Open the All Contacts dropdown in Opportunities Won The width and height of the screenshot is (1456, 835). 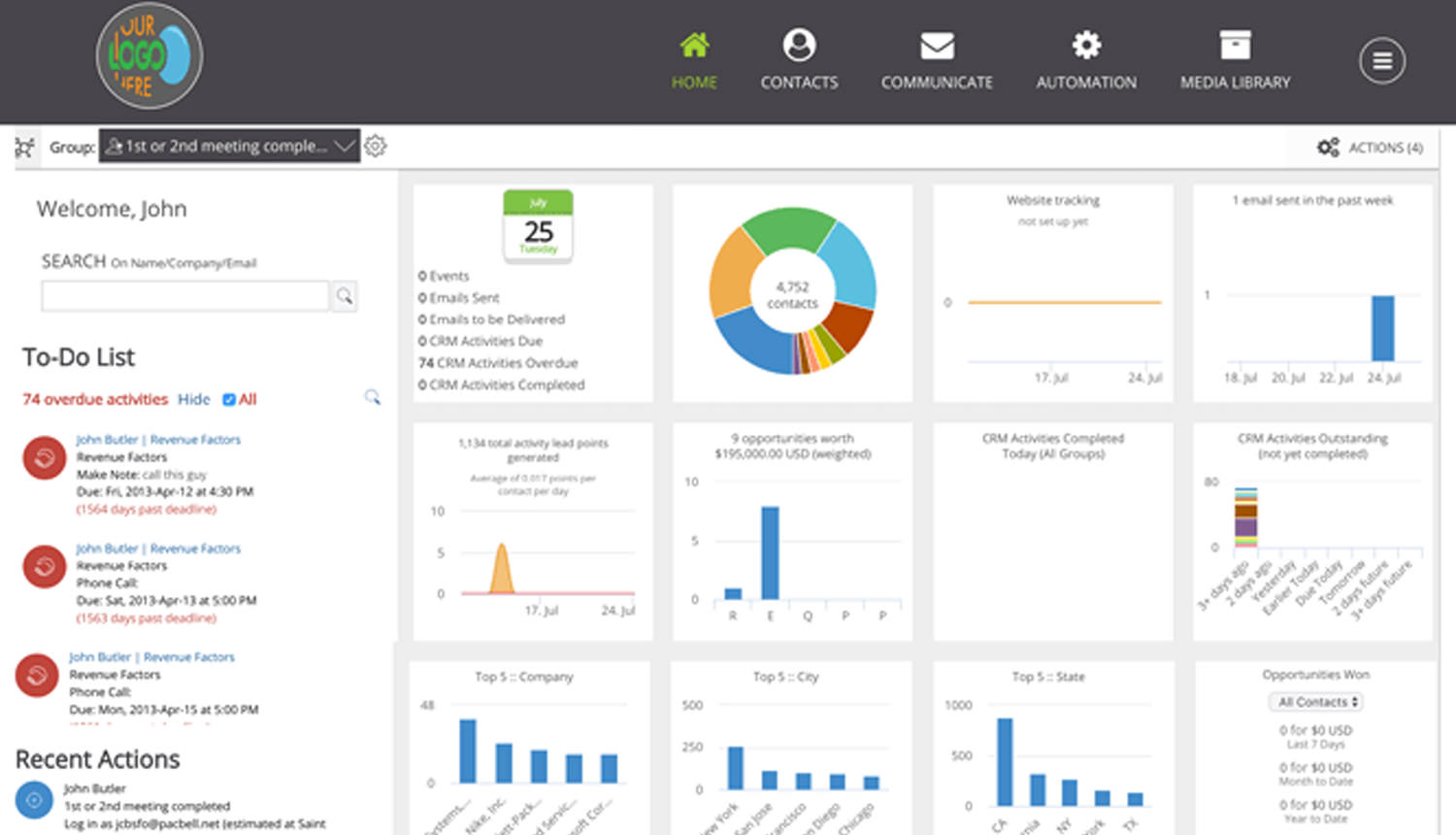1315,702
